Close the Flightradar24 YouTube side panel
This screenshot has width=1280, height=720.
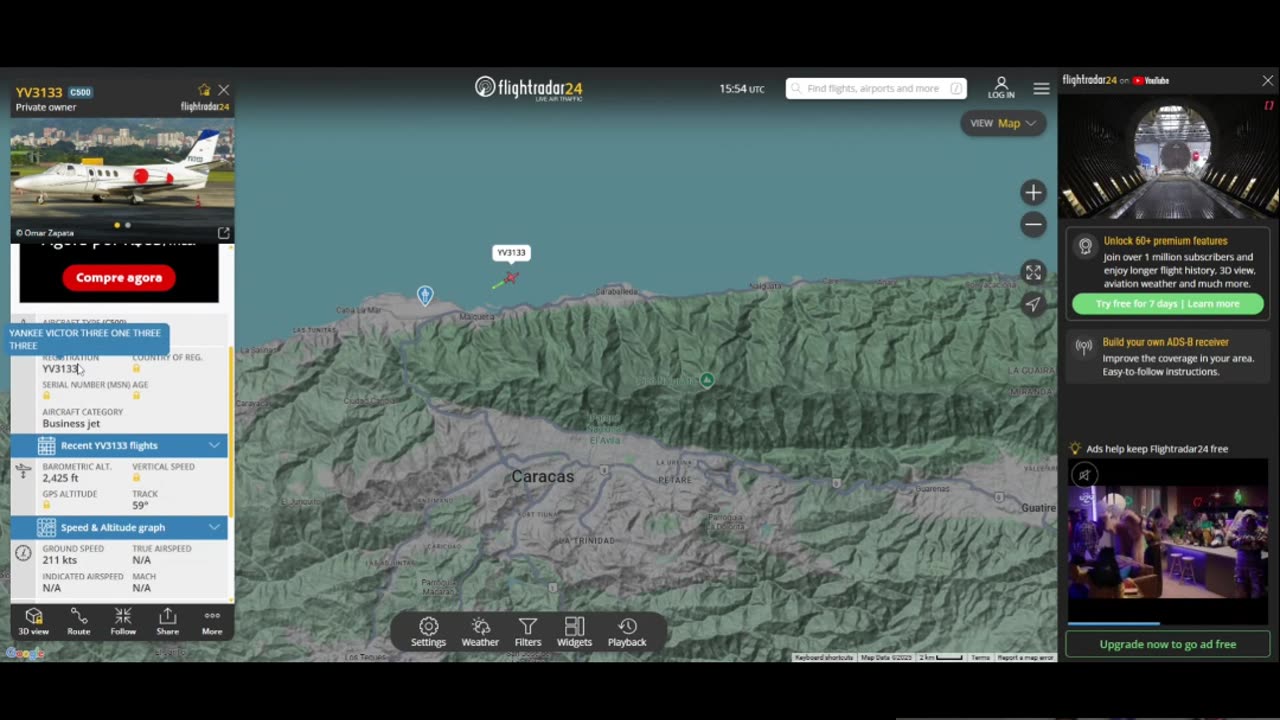coord(1268,80)
